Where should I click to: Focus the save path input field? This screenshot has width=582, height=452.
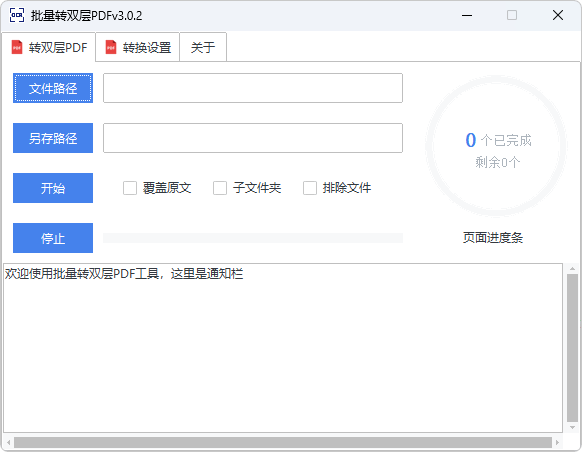(253, 138)
